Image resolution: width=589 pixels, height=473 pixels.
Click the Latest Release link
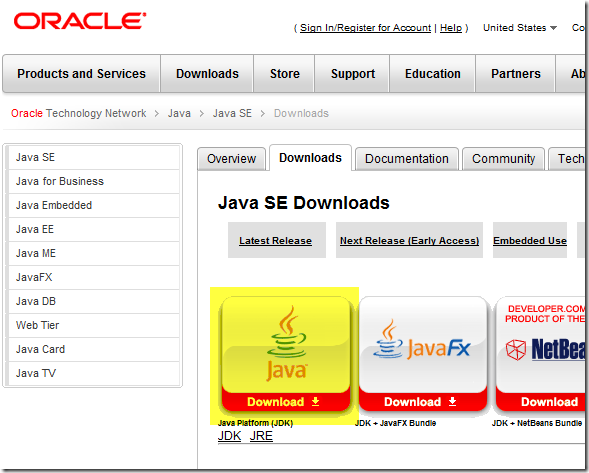275,240
